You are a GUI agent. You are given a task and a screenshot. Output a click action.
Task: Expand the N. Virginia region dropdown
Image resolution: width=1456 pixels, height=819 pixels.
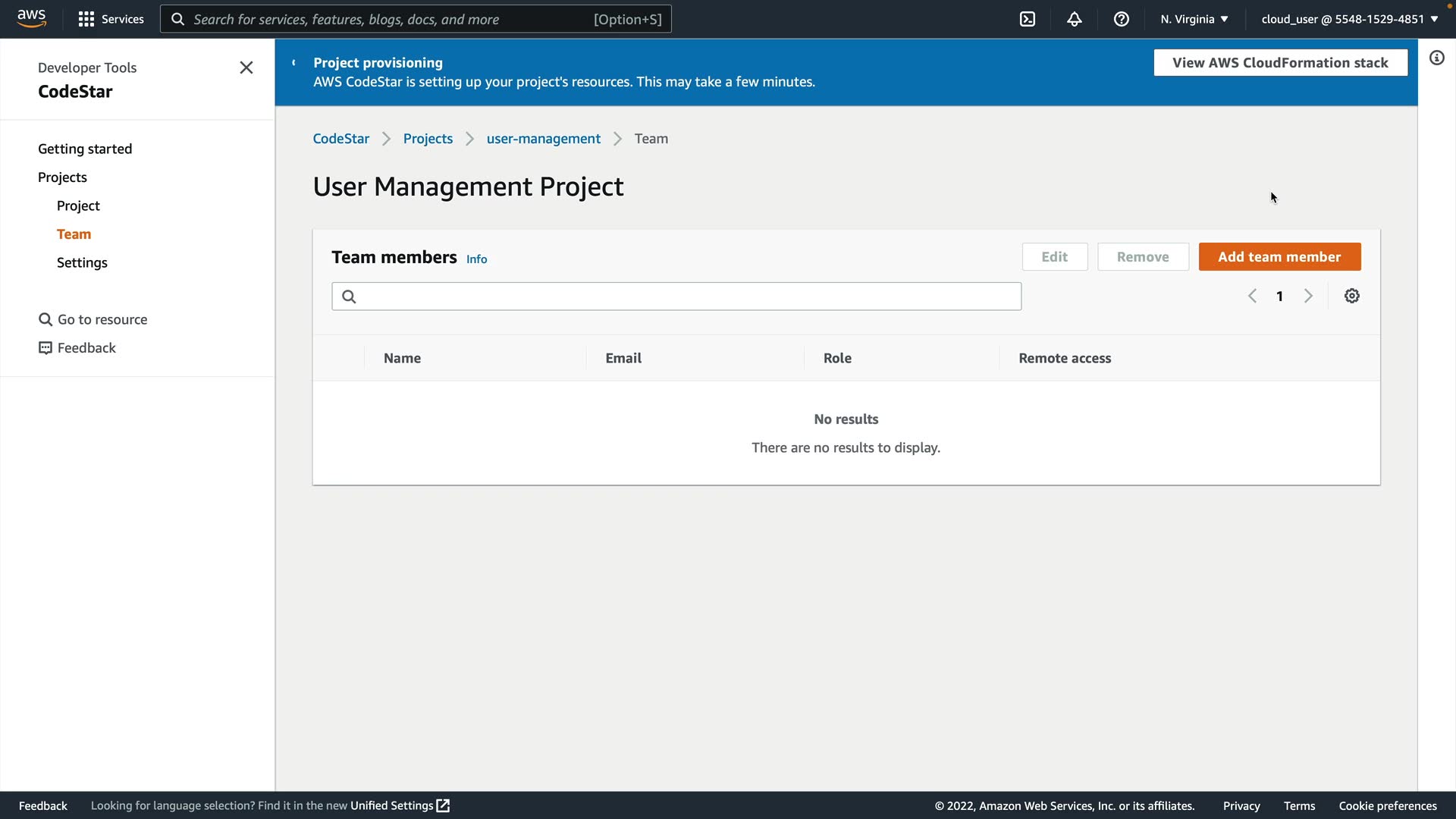pos(1194,19)
